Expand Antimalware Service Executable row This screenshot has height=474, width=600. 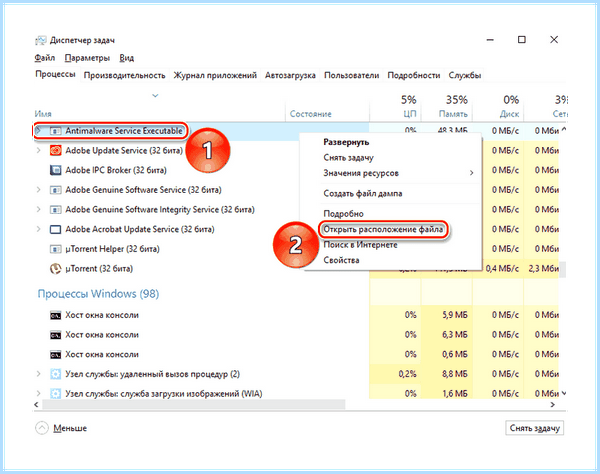pyautogui.click(x=38, y=131)
